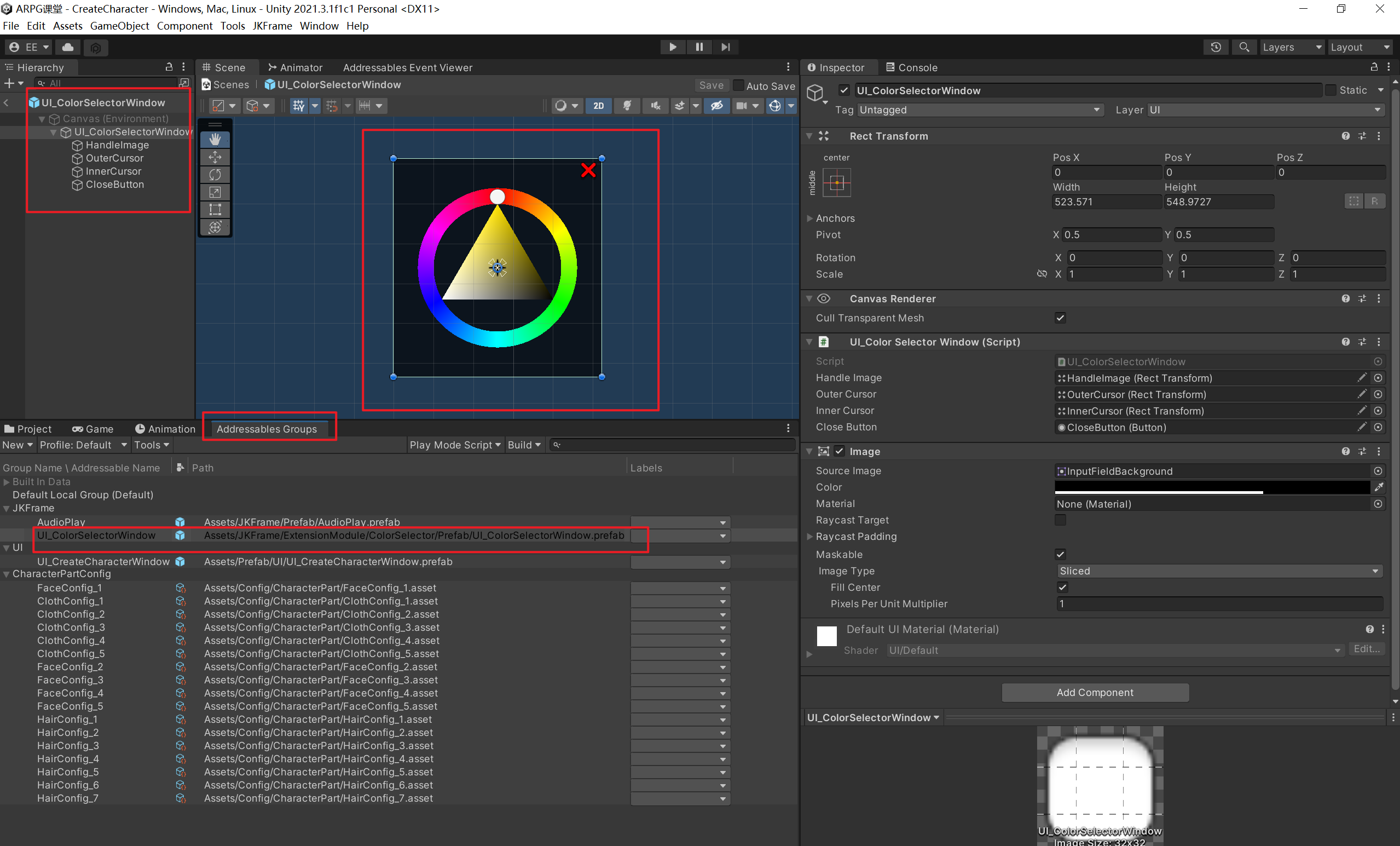This screenshot has height=846, width=1400.
Task: Toggle the Maskable checkbox
Action: click(1060, 554)
